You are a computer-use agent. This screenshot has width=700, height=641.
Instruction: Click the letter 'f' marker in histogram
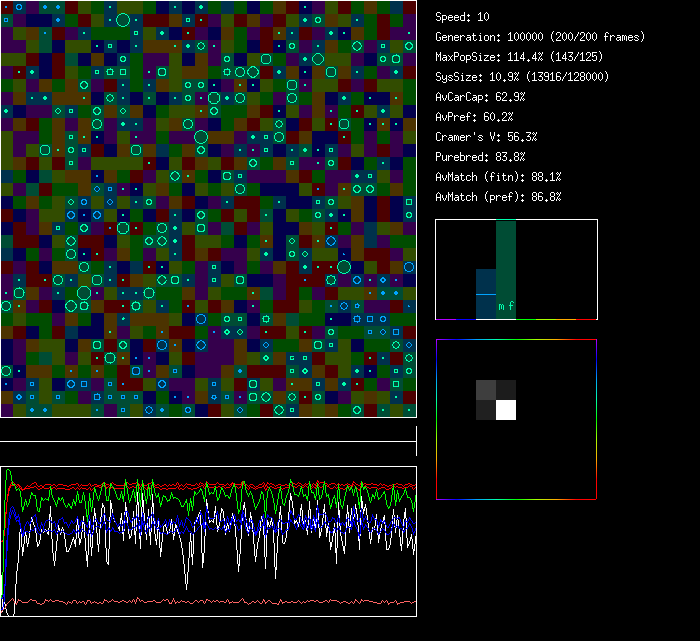click(x=511, y=307)
